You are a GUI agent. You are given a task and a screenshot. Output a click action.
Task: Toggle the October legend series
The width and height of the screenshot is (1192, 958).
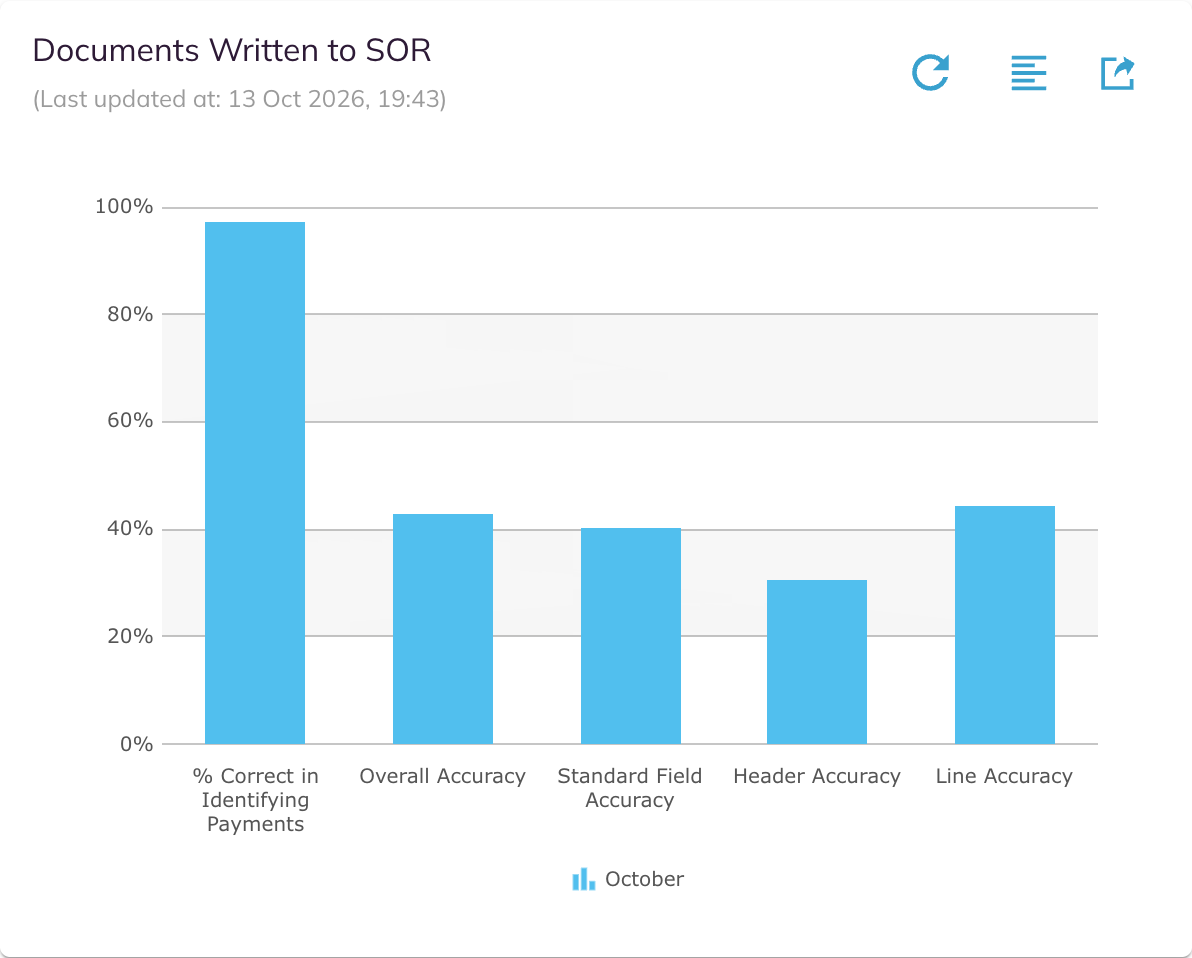(628, 879)
